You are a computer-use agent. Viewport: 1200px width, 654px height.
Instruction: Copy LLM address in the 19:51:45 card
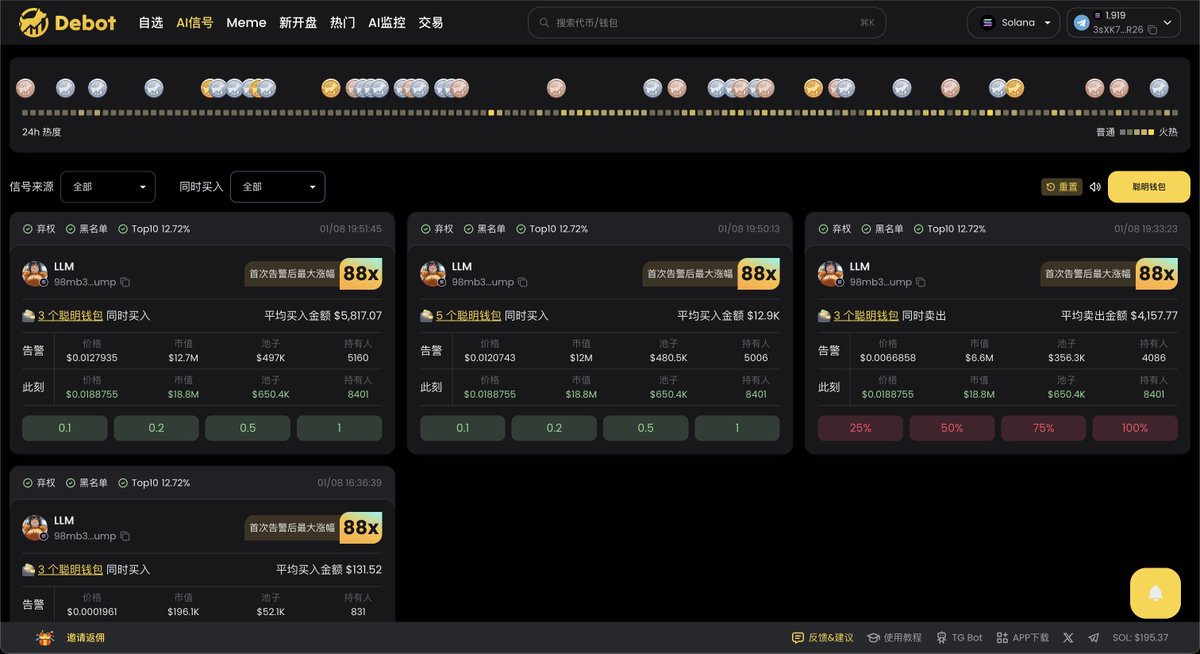125,282
